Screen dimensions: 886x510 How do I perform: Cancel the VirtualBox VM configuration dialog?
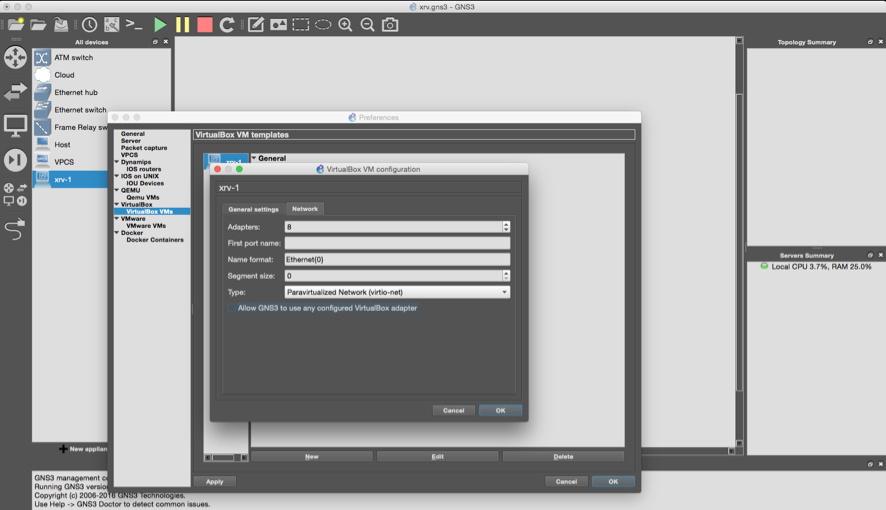tap(454, 411)
